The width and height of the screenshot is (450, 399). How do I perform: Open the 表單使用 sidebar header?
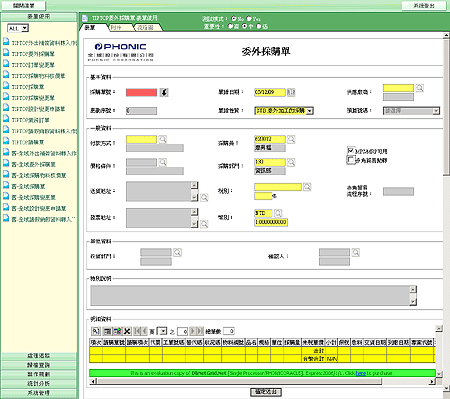pyautogui.click(x=39, y=16)
